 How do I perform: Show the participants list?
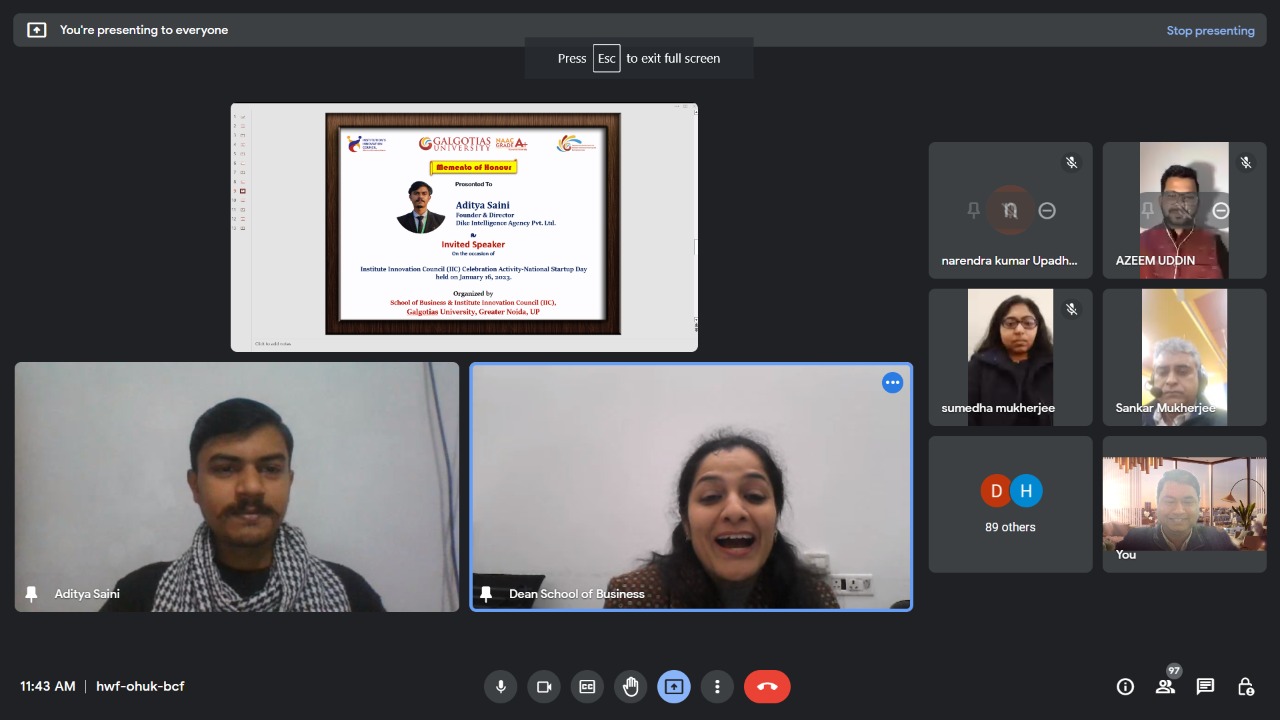[1165, 687]
